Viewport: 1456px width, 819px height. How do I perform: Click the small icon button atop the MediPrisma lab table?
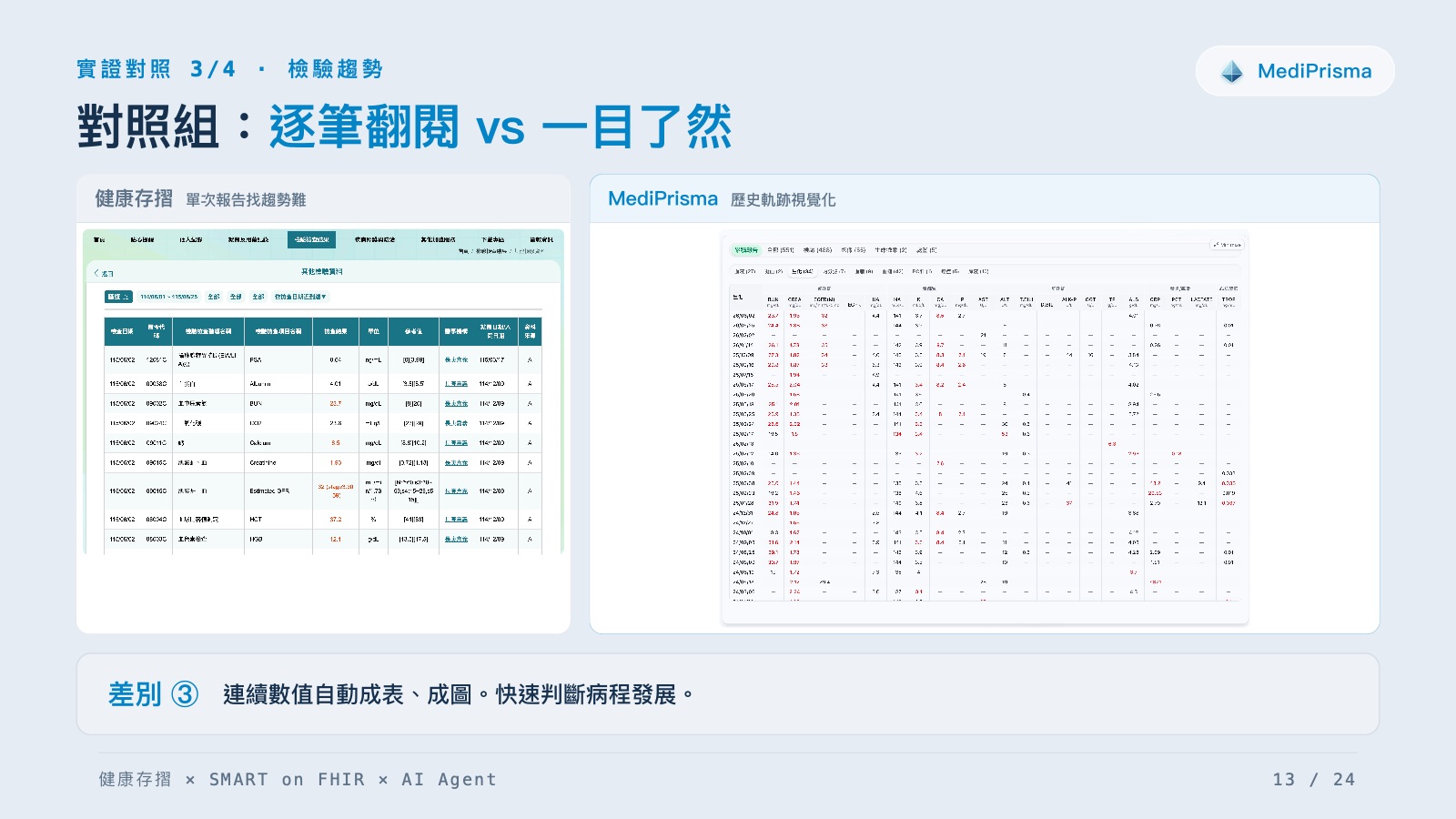[x=1228, y=245]
